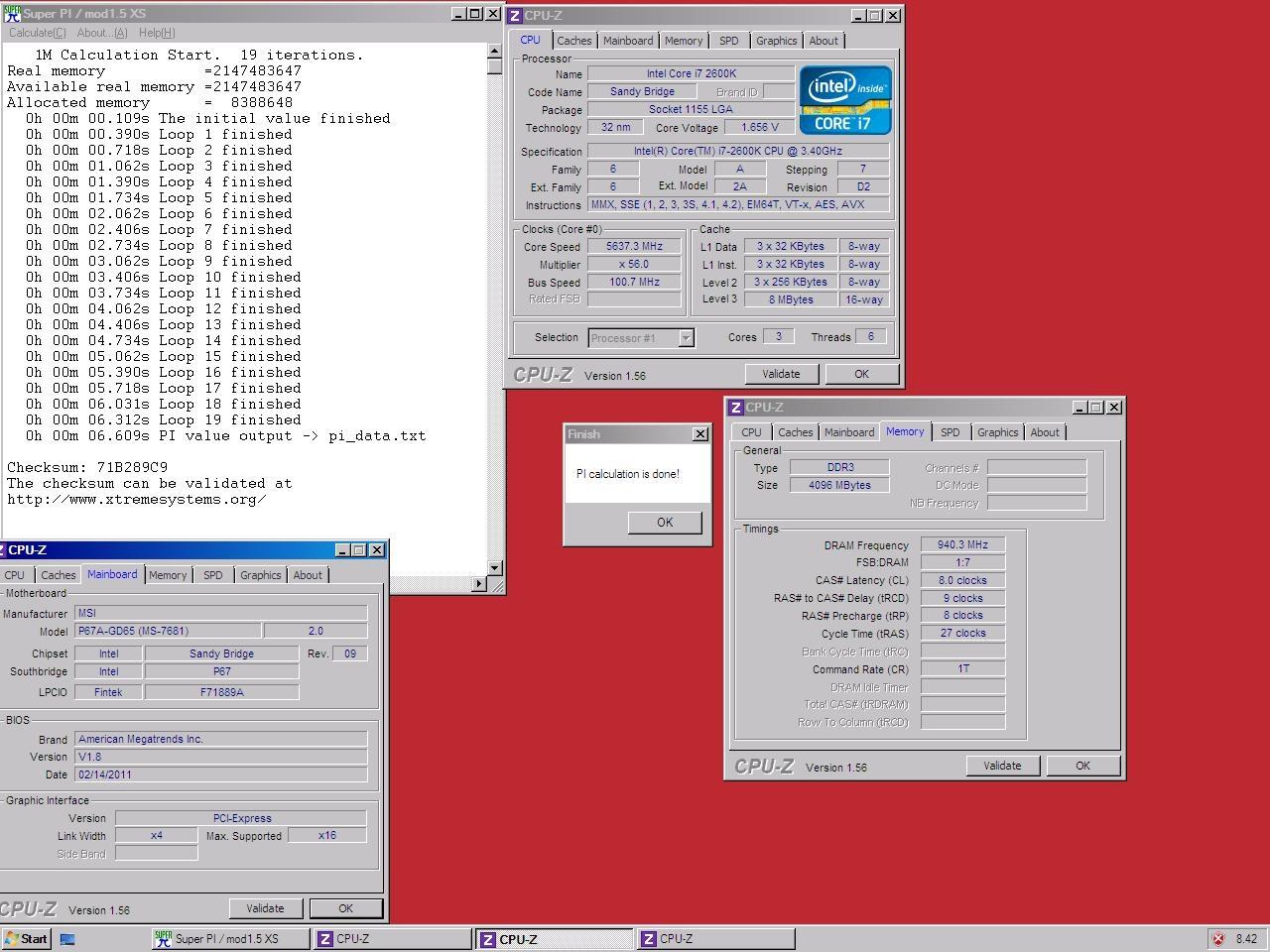The height and width of the screenshot is (952, 1270).
Task: Switch to Graphics tab in processor CPU-Z window
Action: pyautogui.click(x=776, y=41)
